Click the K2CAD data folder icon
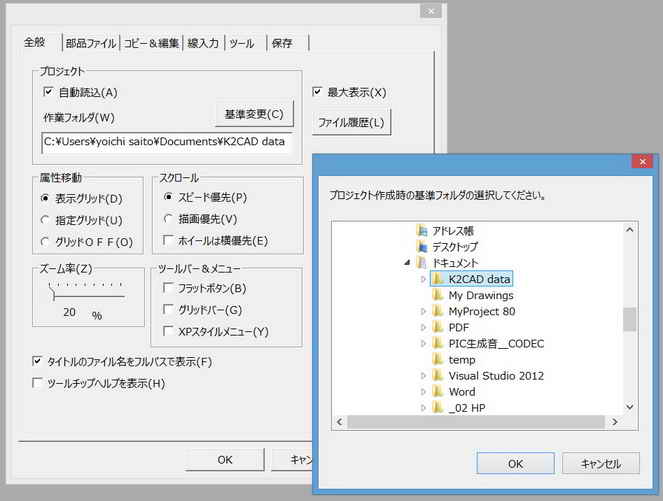 438,279
